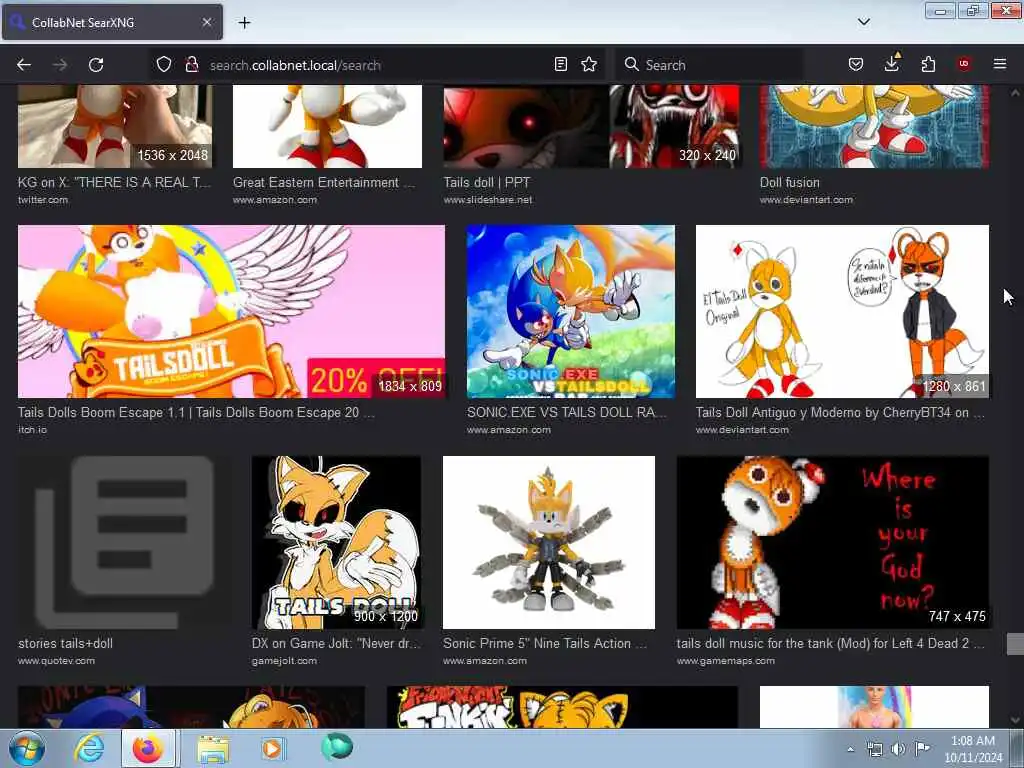Open the taskbar clock showing 1:08 AM
This screenshot has width=1024, height=768.
coord(972,749)
